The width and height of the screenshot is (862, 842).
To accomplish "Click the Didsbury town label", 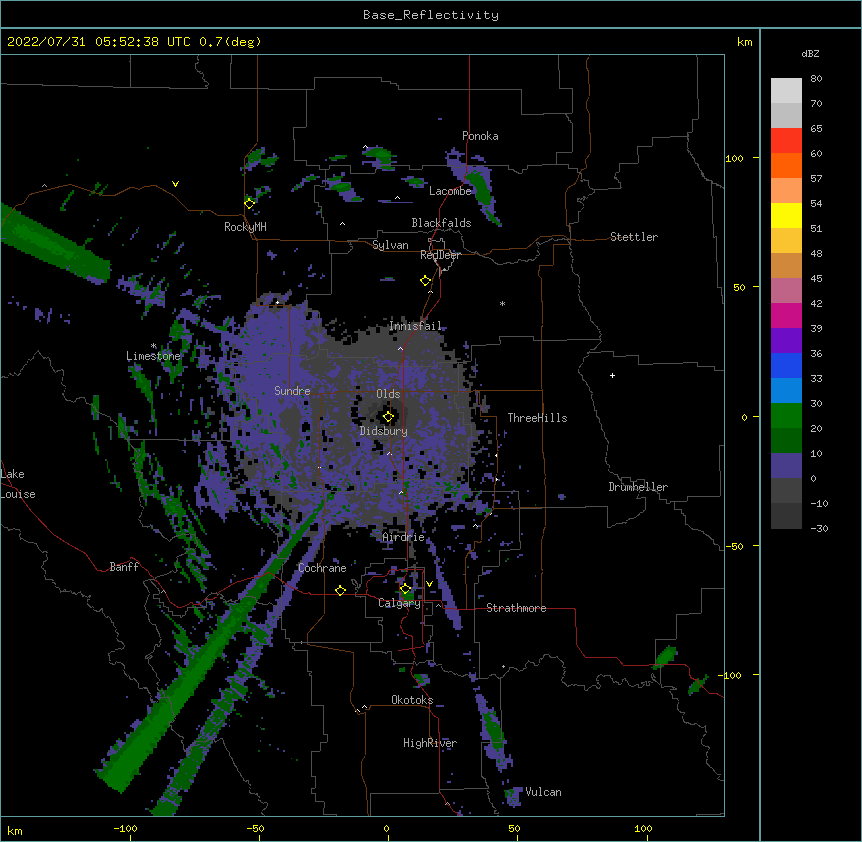I will tap(384, 431).
